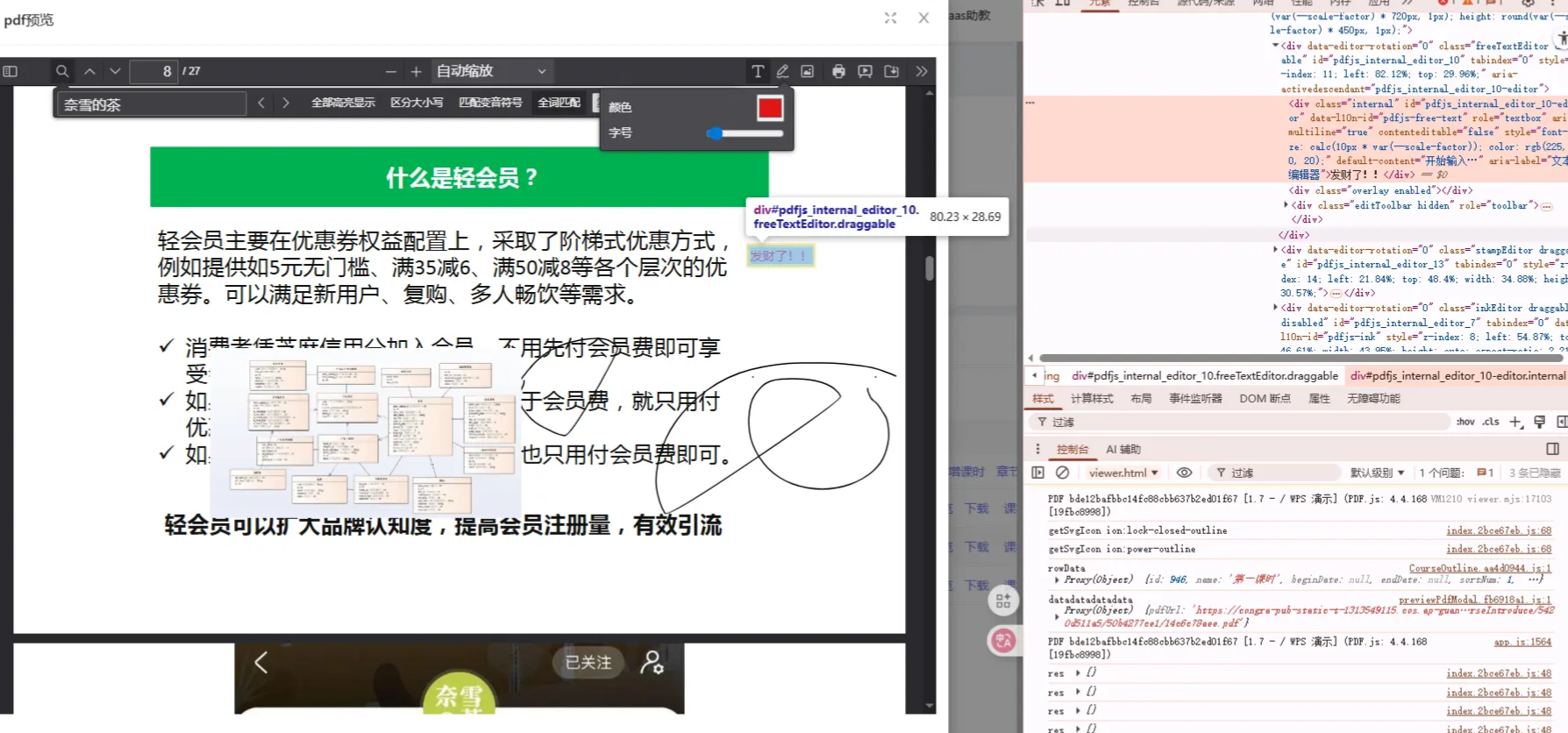This screenshot has width=1568, height=733.
Task: Zoom out with the minus button
Action: pyautogui.click(x=391, y=71)
